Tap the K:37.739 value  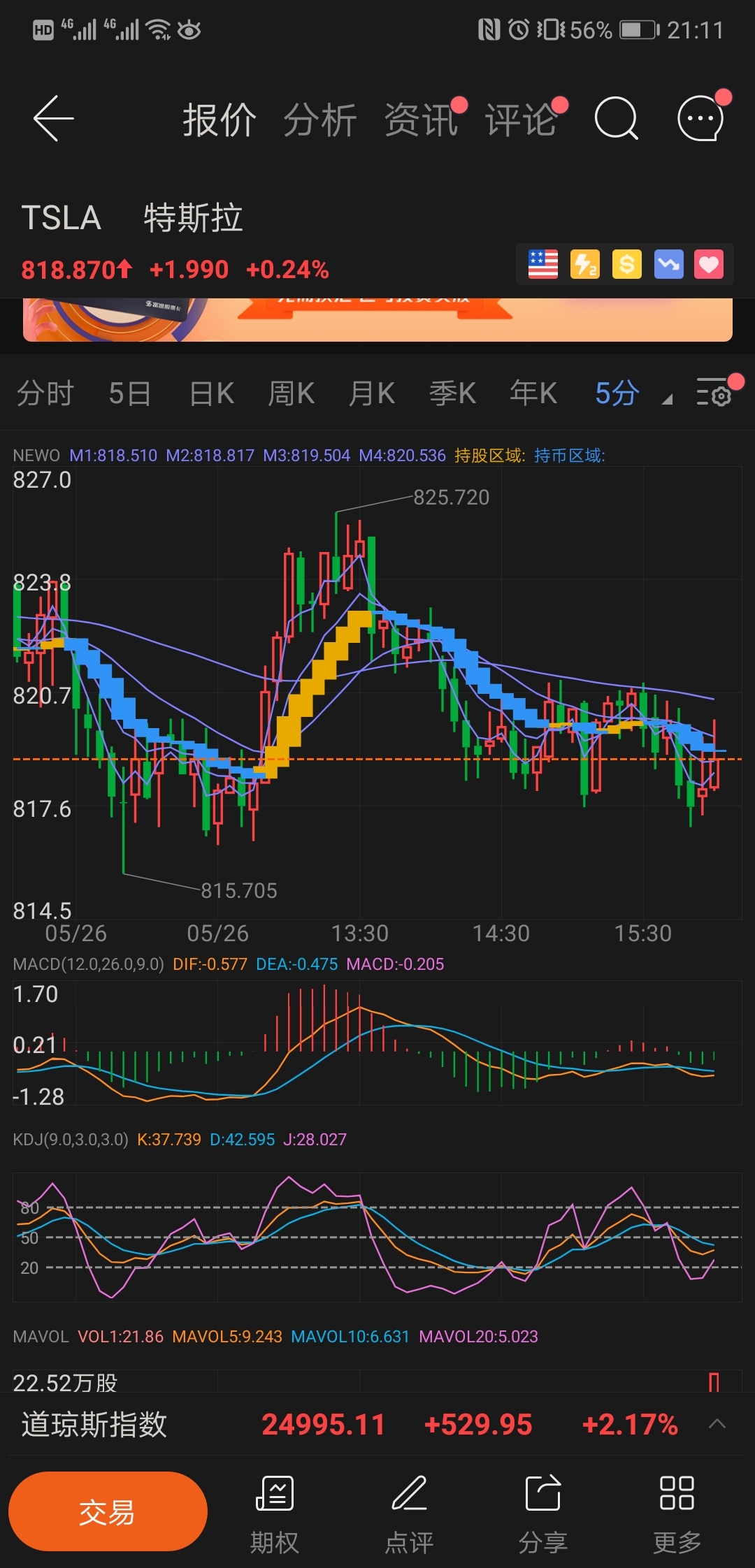click(x=168, y=1140)
